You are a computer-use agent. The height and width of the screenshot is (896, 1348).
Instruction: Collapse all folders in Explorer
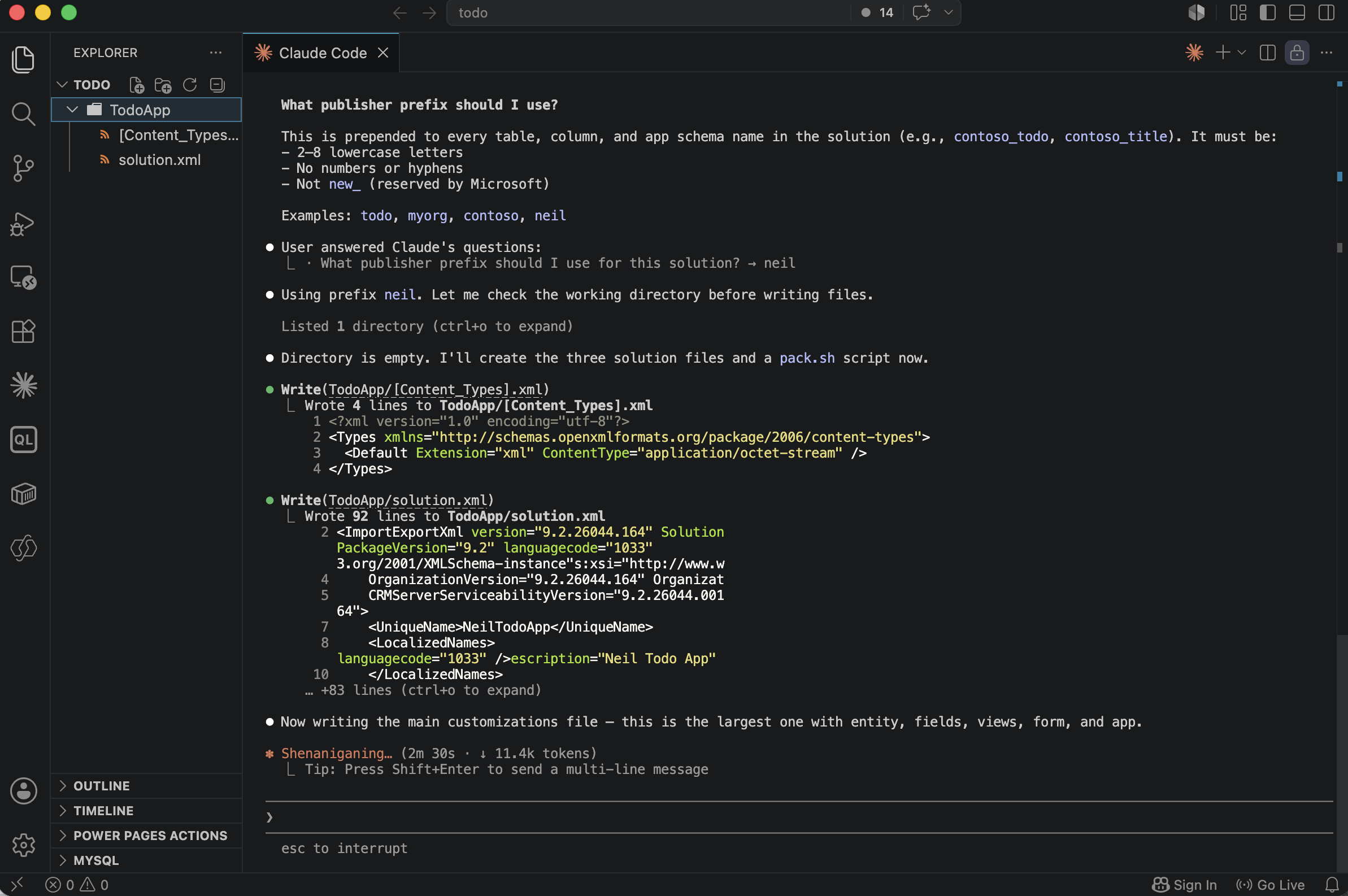coord(217,85)
